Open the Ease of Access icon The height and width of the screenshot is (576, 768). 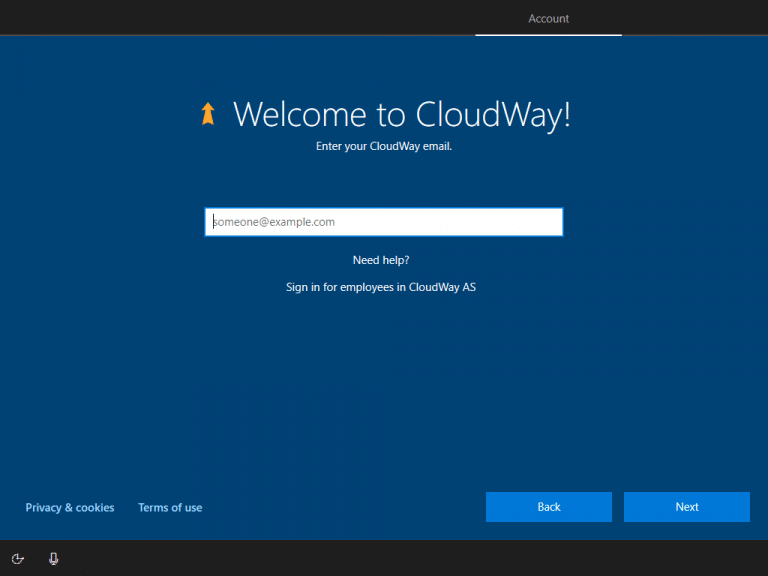point(18,559)
